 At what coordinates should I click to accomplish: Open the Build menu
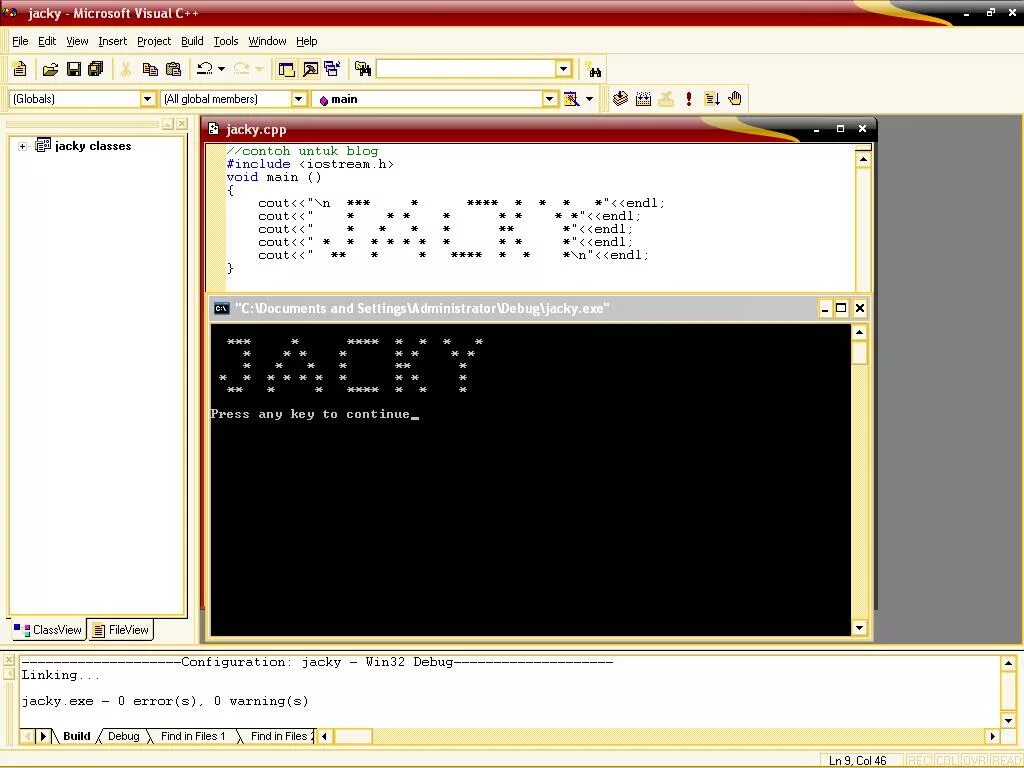tap(192, 41)
